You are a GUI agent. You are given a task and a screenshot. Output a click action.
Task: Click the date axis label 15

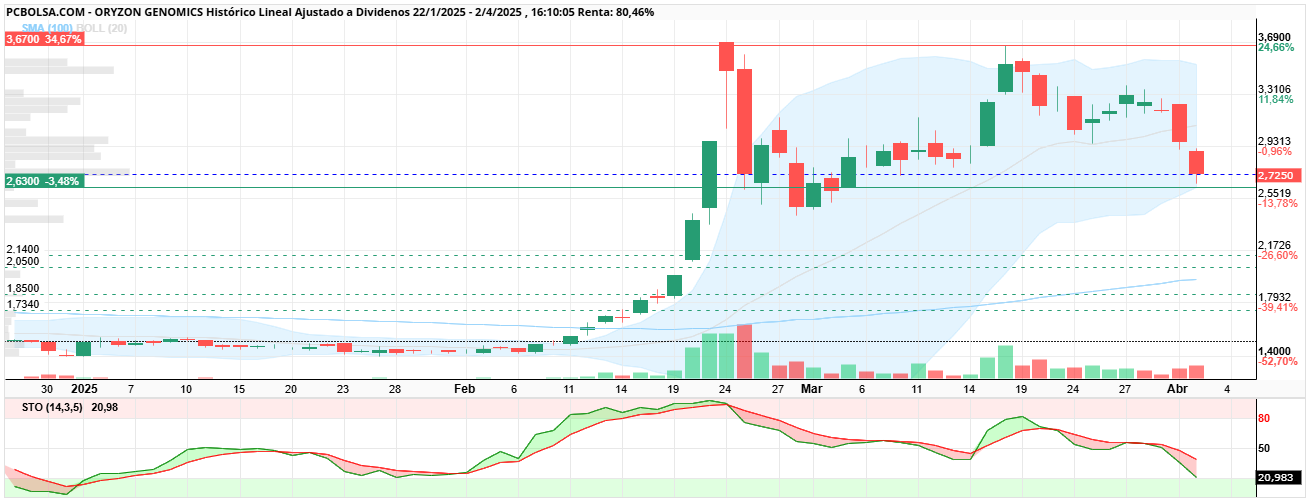(x=238, y=389)
